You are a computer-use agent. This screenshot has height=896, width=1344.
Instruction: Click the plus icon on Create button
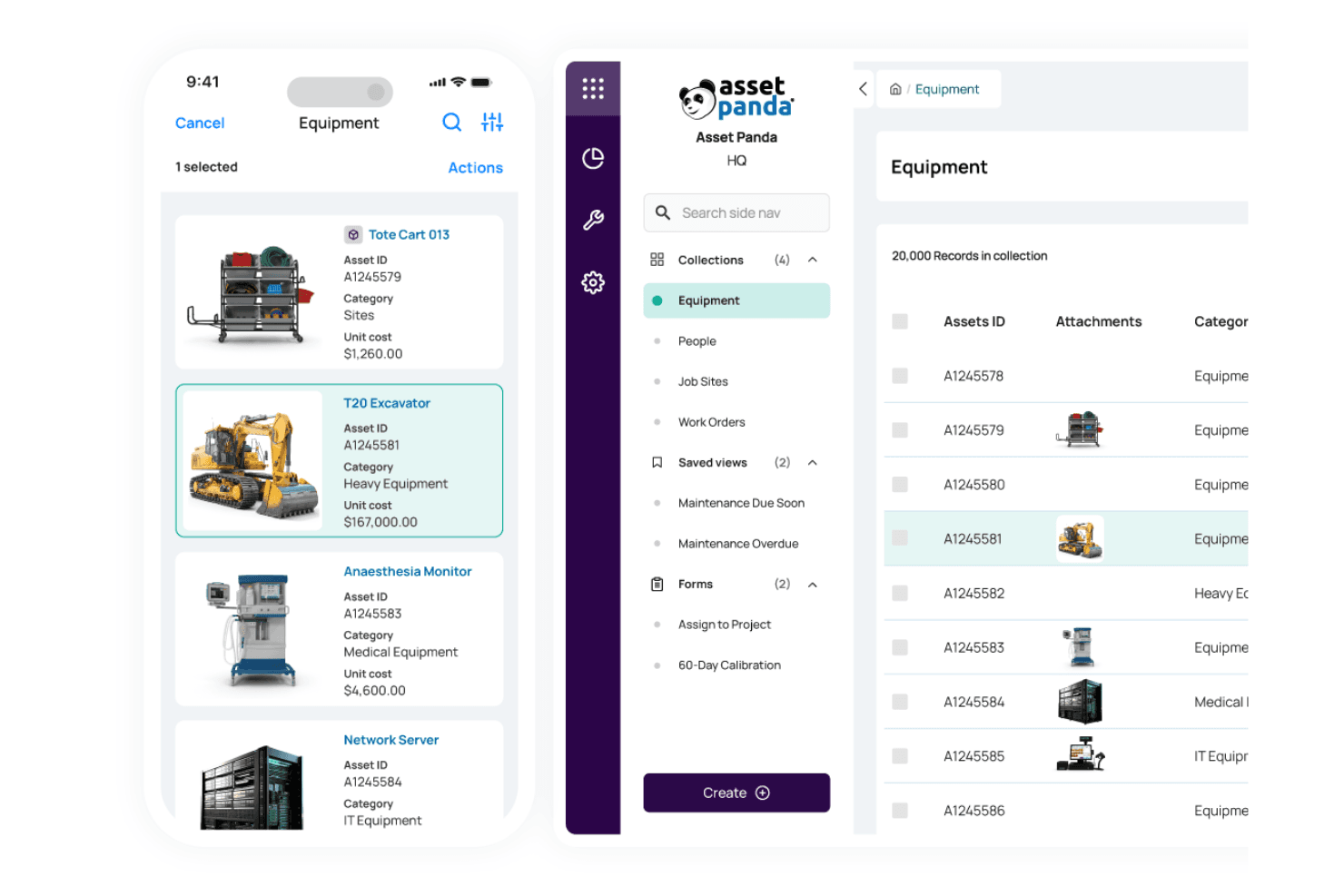pyautogui.click(x=763, y=793)
